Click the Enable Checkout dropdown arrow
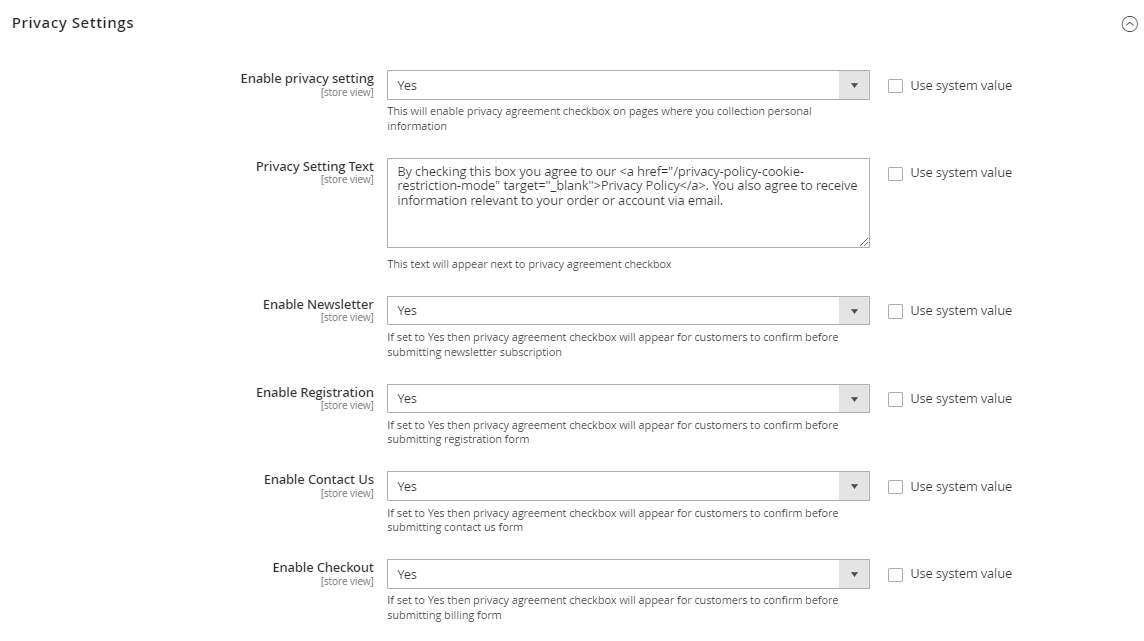 [x=854, y=575]
